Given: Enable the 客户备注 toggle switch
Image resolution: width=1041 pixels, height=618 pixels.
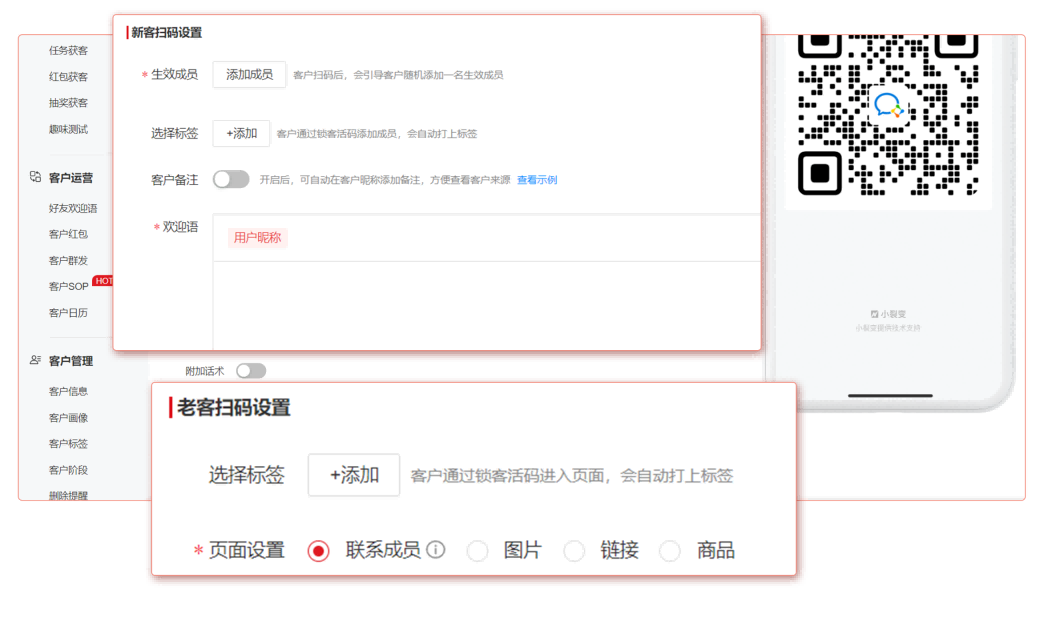Looking at the screenshot, I should pos(231,179).
